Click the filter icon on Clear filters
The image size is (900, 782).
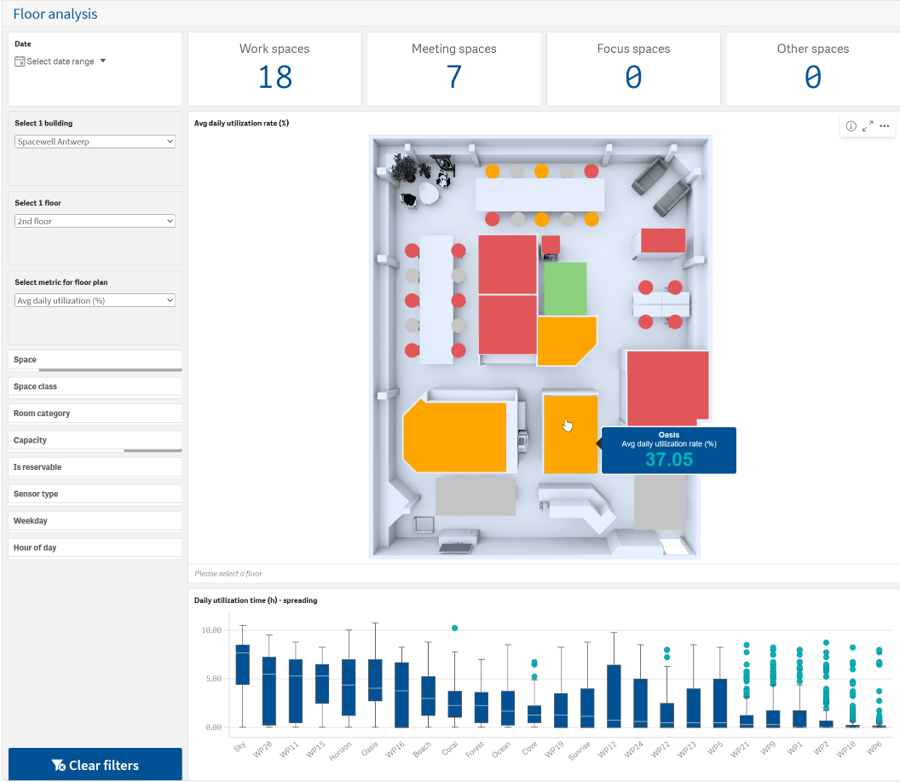click(58, 765)
